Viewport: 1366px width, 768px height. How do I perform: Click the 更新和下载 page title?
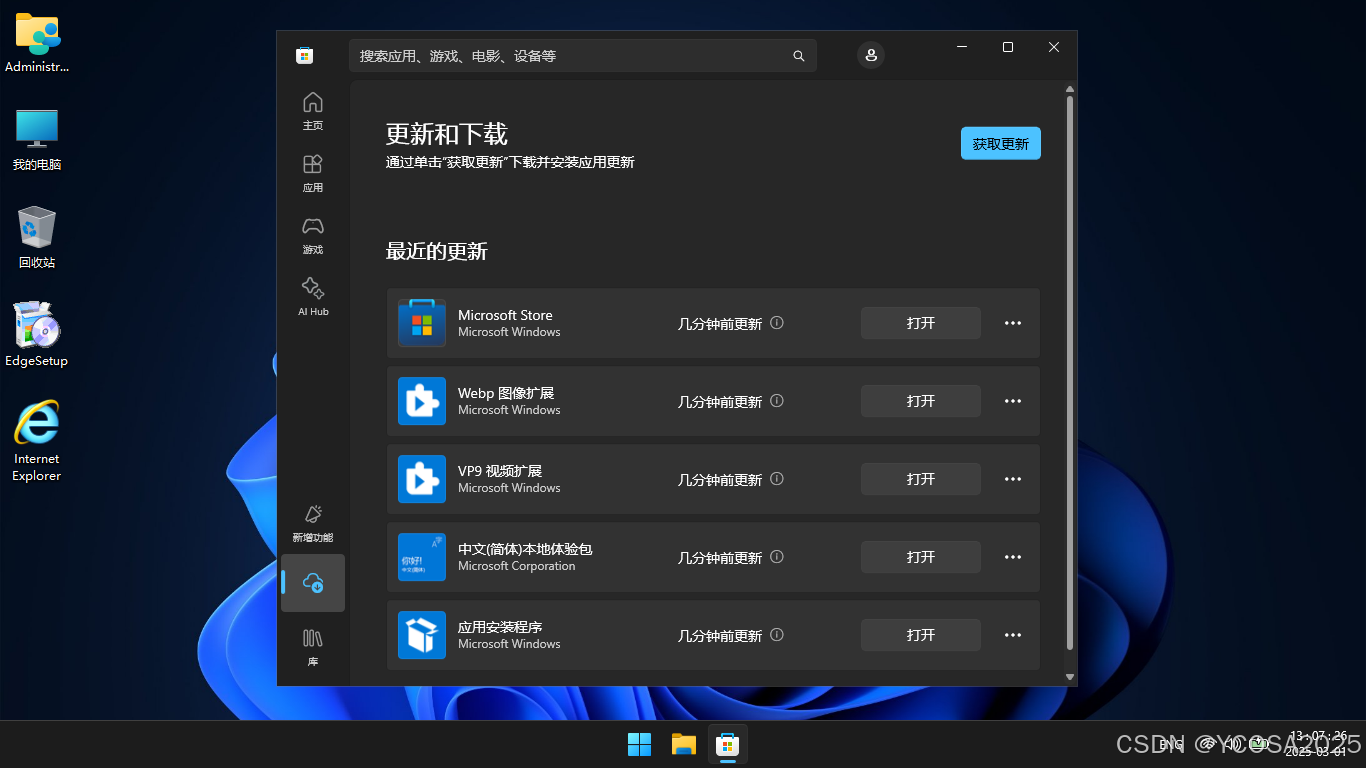click(x=447, y=134)
